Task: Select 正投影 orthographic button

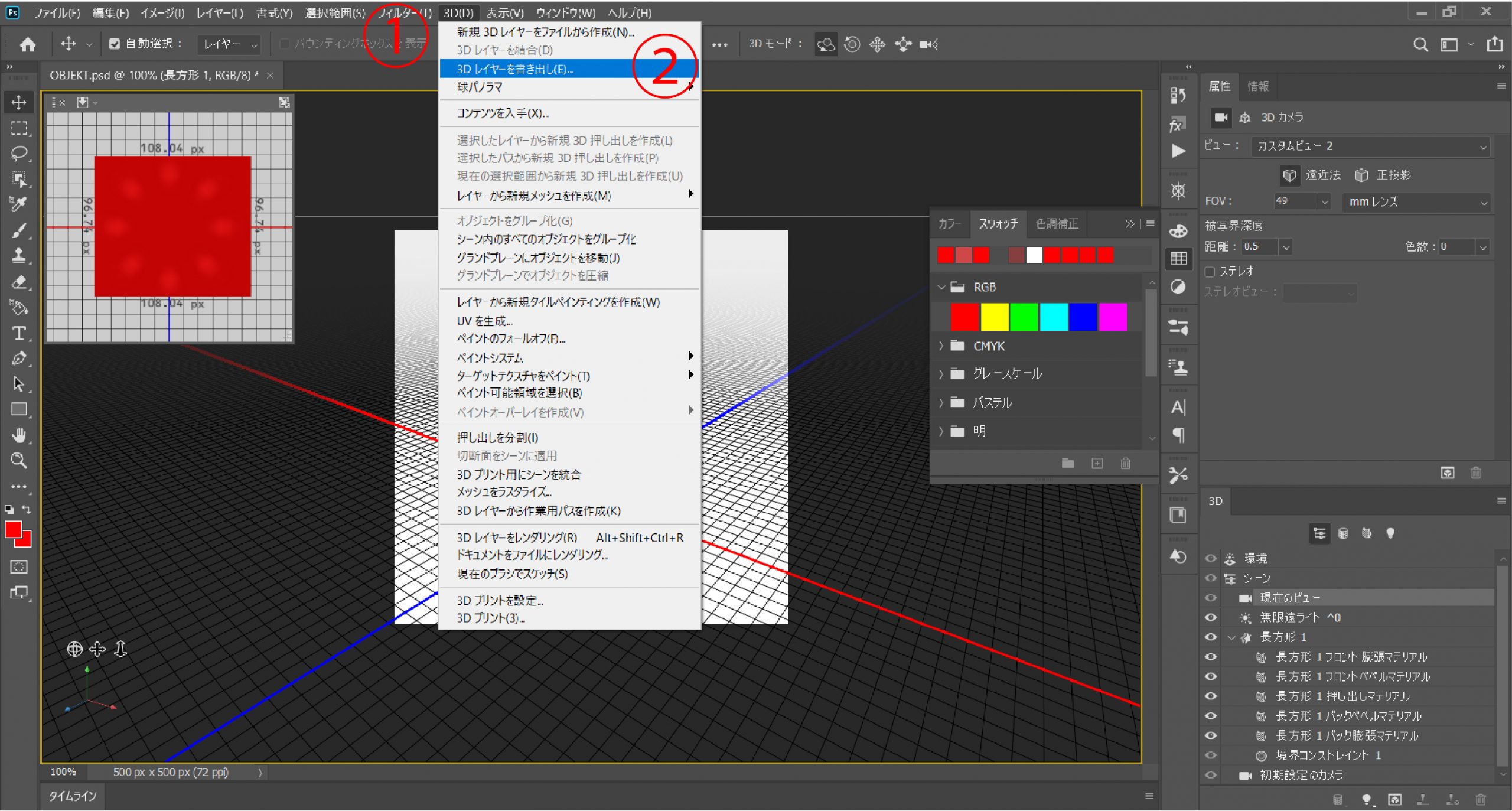Action: [x=1382, y=175]
